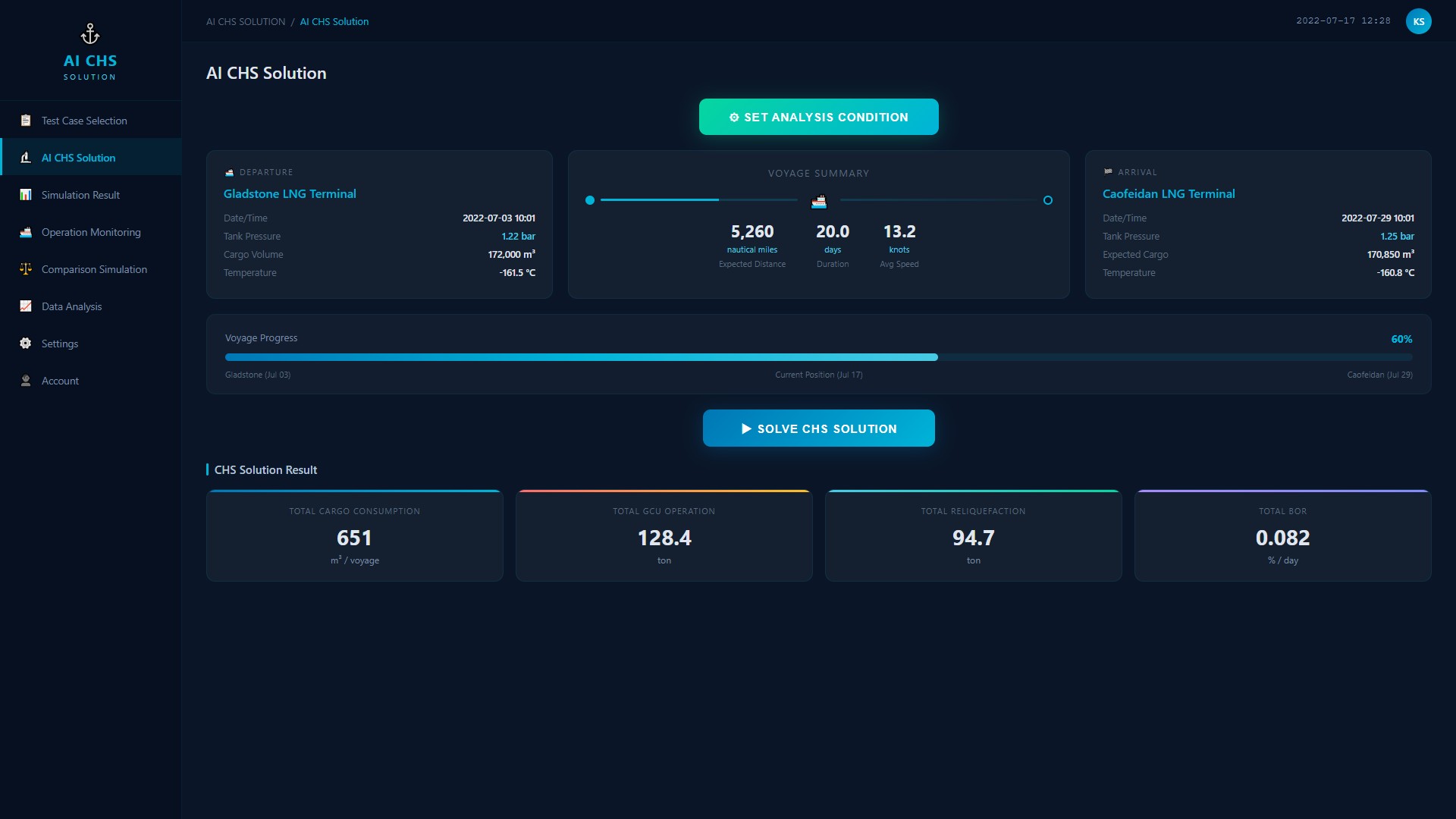Click the Test Case Selection clipboard icon
1456x819 pixels.
pyautogui.click(x=26, y=121)
